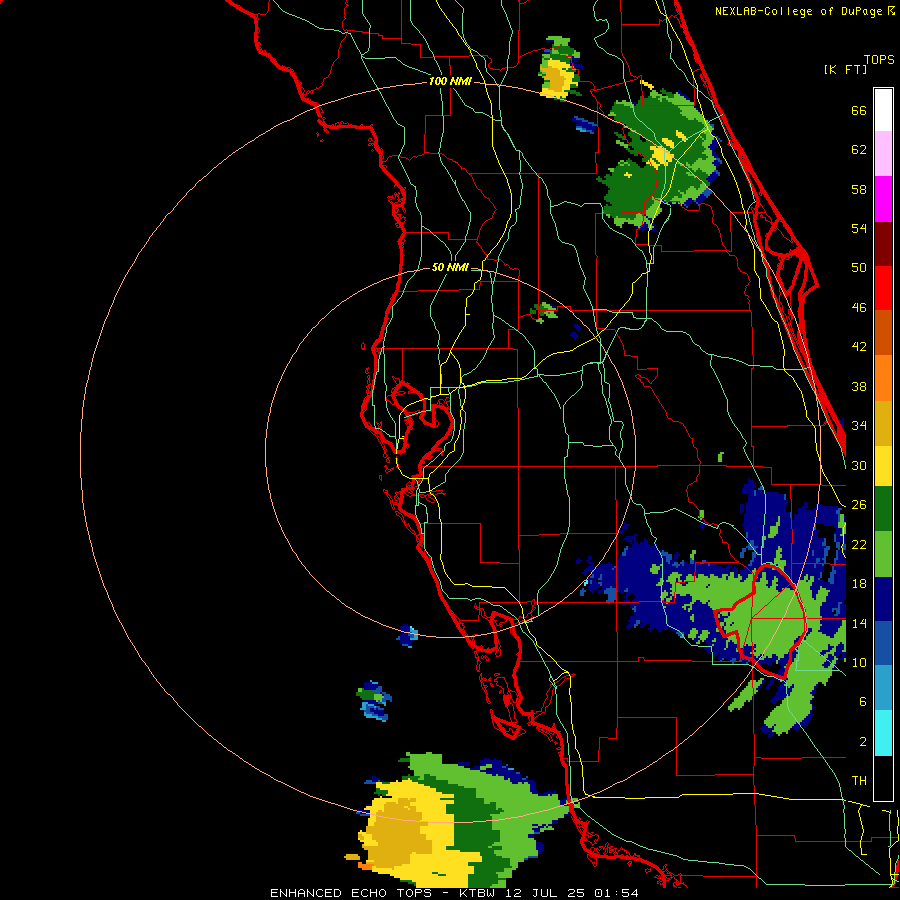Click the navy blue legend swatch
Screen dimensions: 900x900
click(x=883, y=599)
